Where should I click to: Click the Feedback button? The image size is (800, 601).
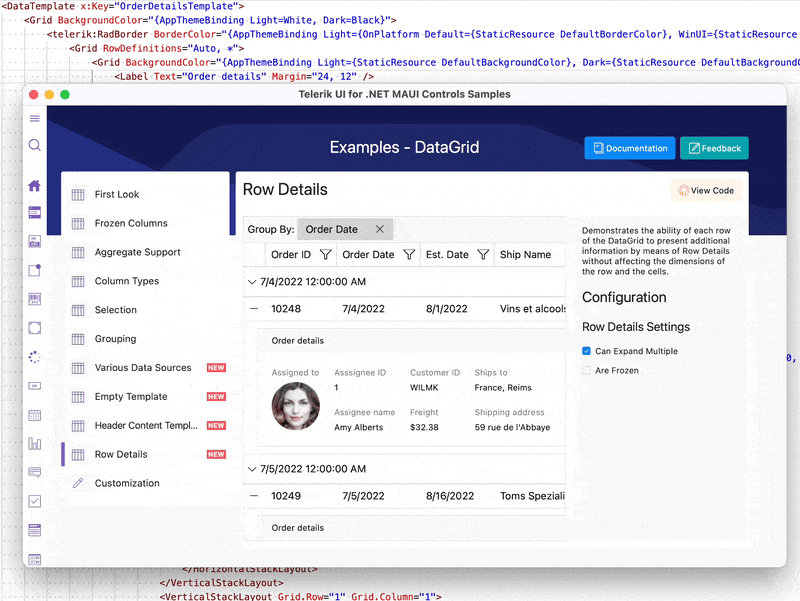tap(714, 148)
